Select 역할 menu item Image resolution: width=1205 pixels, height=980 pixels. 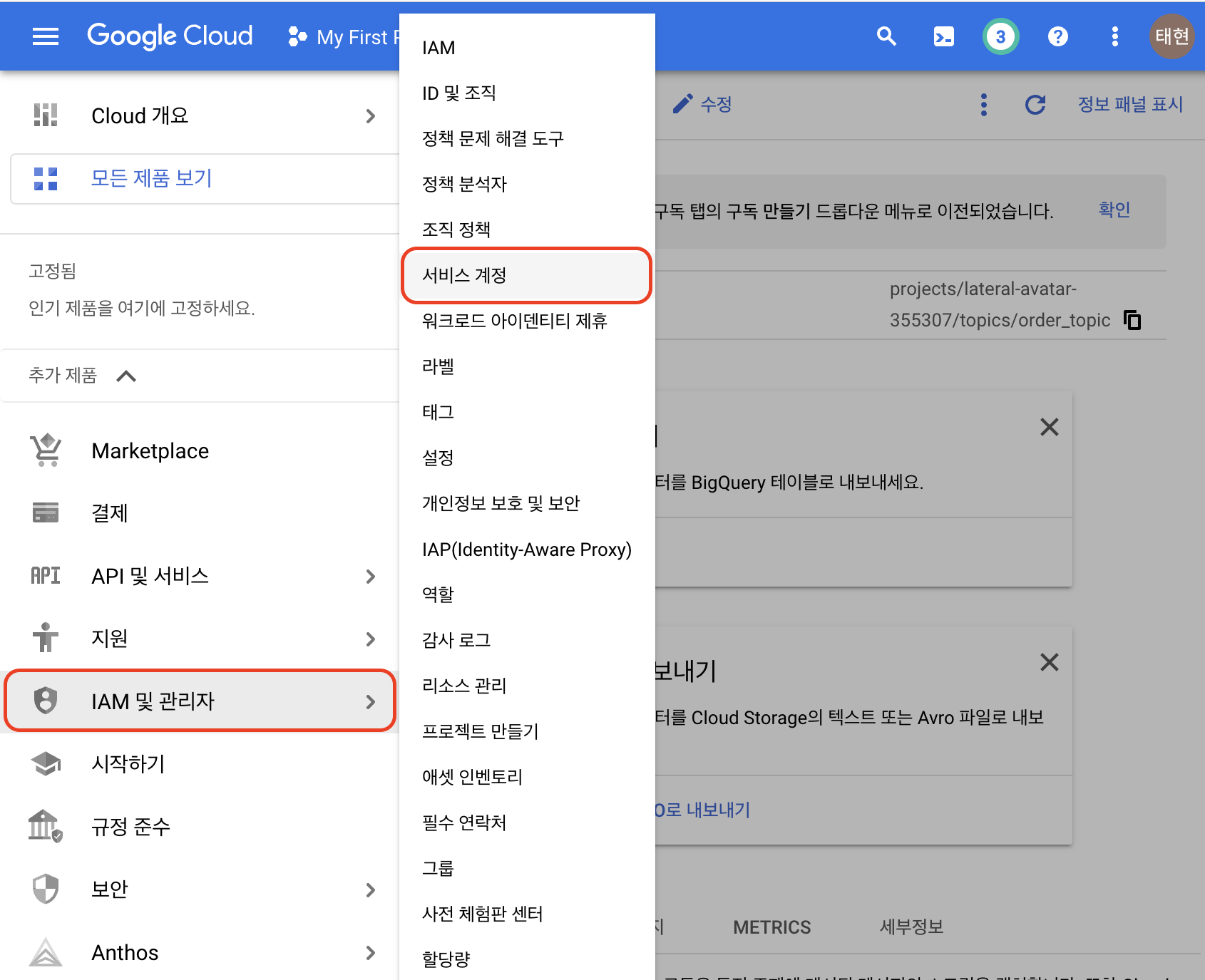pyautogui.click(x=527, y=594)
